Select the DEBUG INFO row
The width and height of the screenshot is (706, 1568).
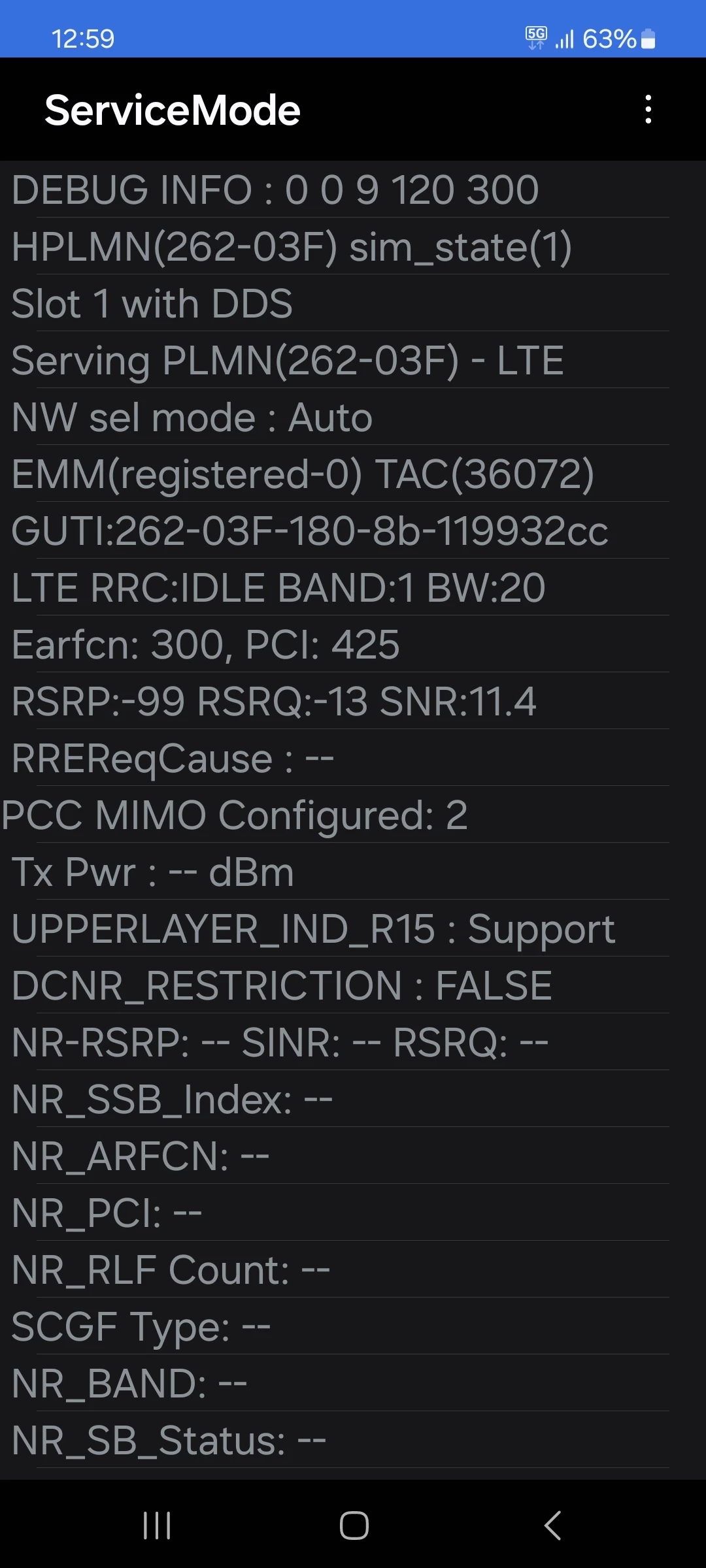(x=353, y=189)
